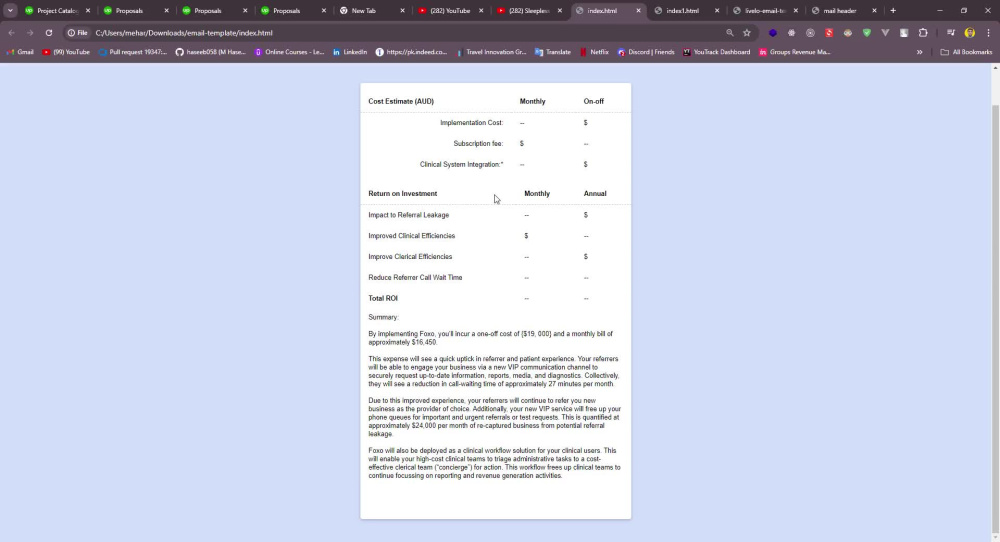Click Improved Clinical Efficiencies row label
The image size is (1000, 542).
click(411, 236)
